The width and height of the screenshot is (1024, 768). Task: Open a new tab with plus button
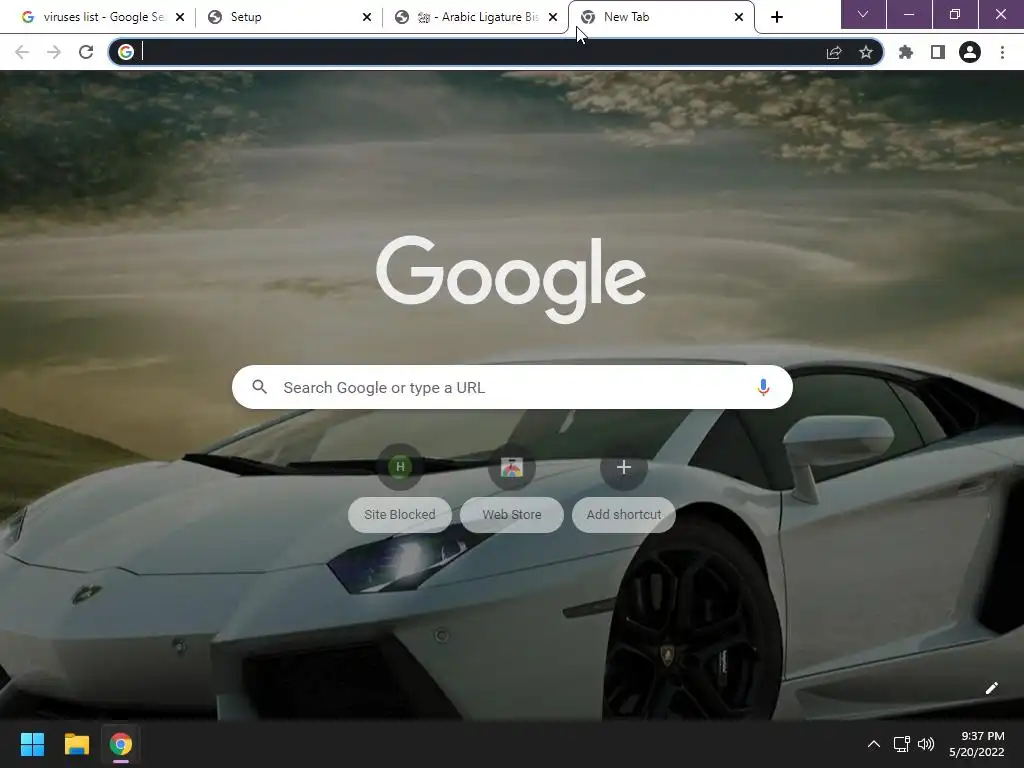(x=776, y=17)
